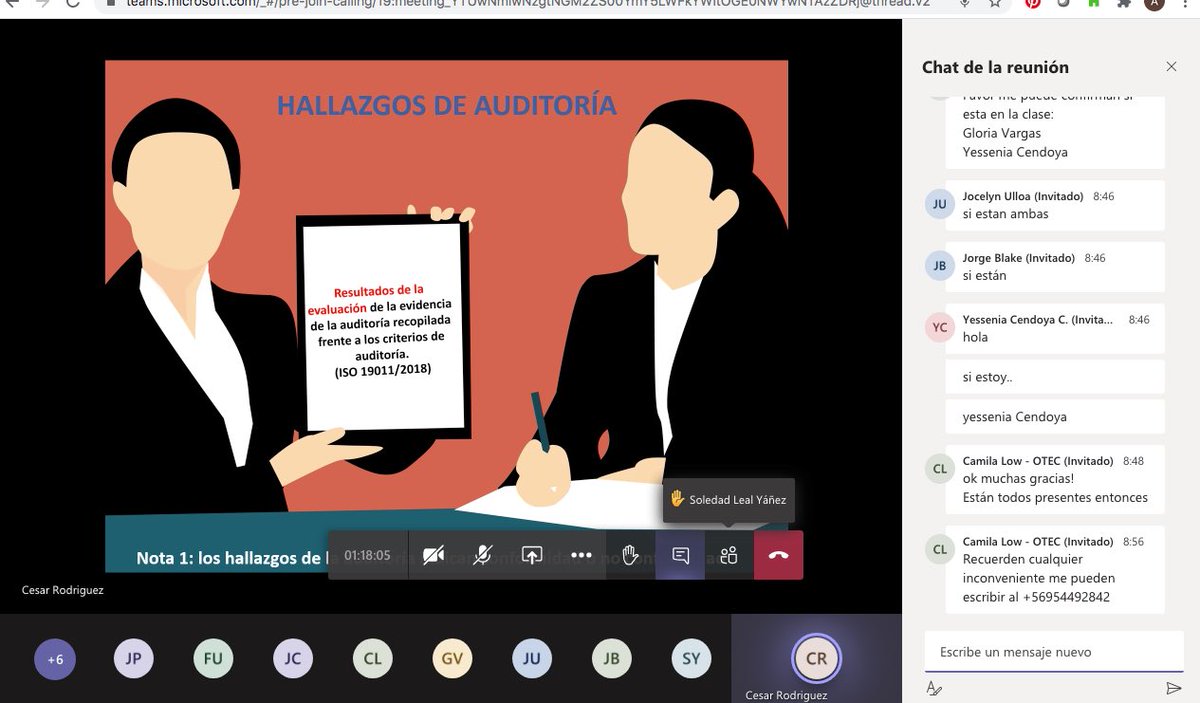Click the Chat de la reunión heading

(x=995, y=67)
